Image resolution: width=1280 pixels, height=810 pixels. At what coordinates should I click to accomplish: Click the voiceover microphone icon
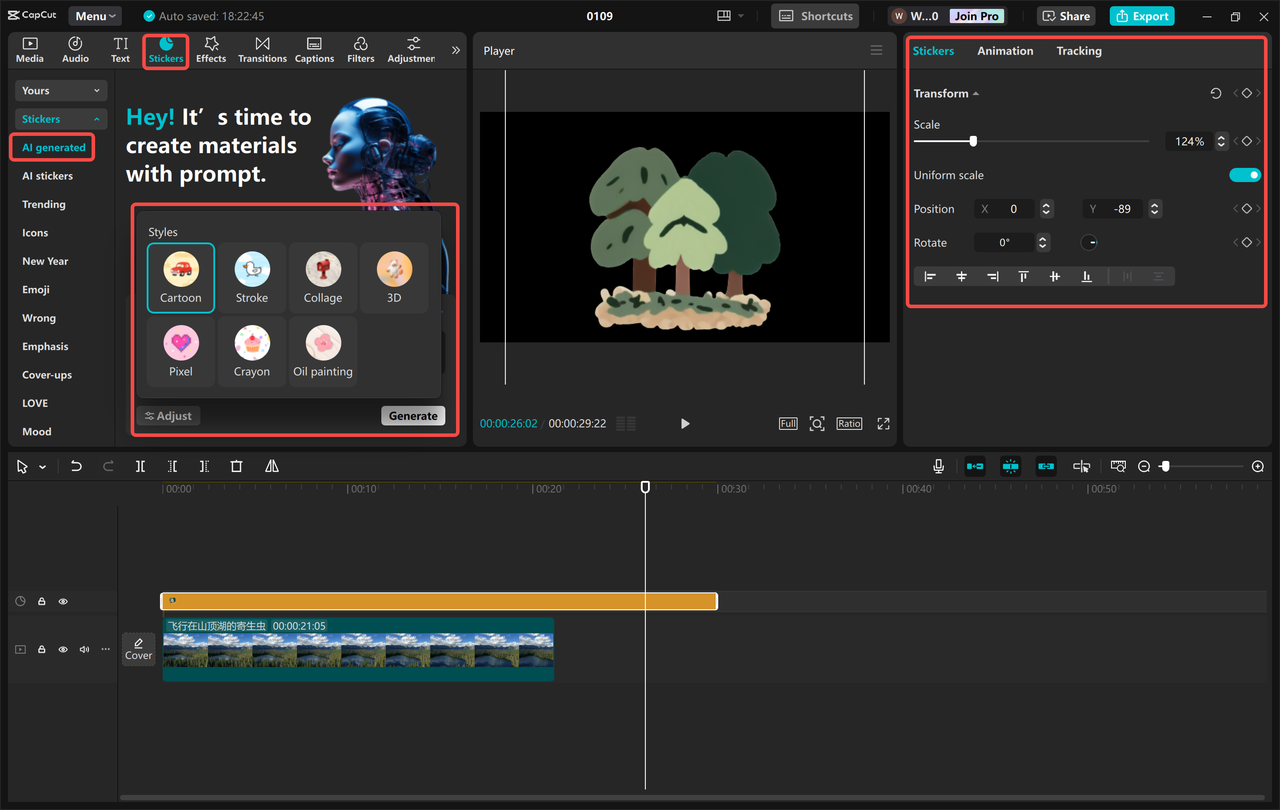[x=938, y=466]
